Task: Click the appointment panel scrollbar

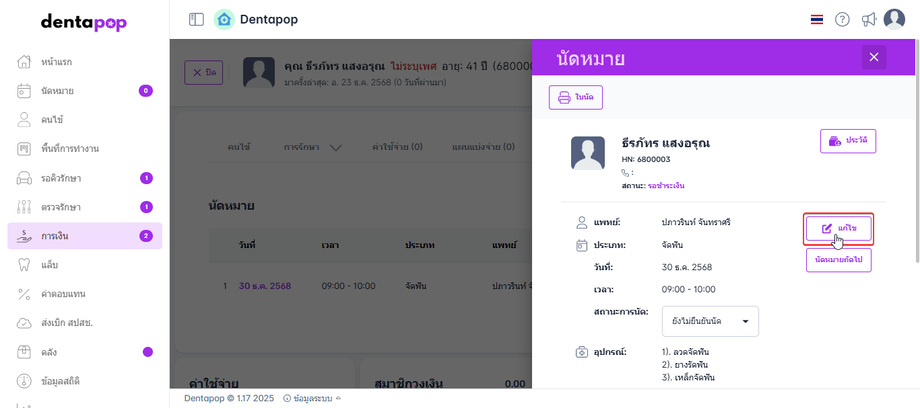Action: pos(917,151)
